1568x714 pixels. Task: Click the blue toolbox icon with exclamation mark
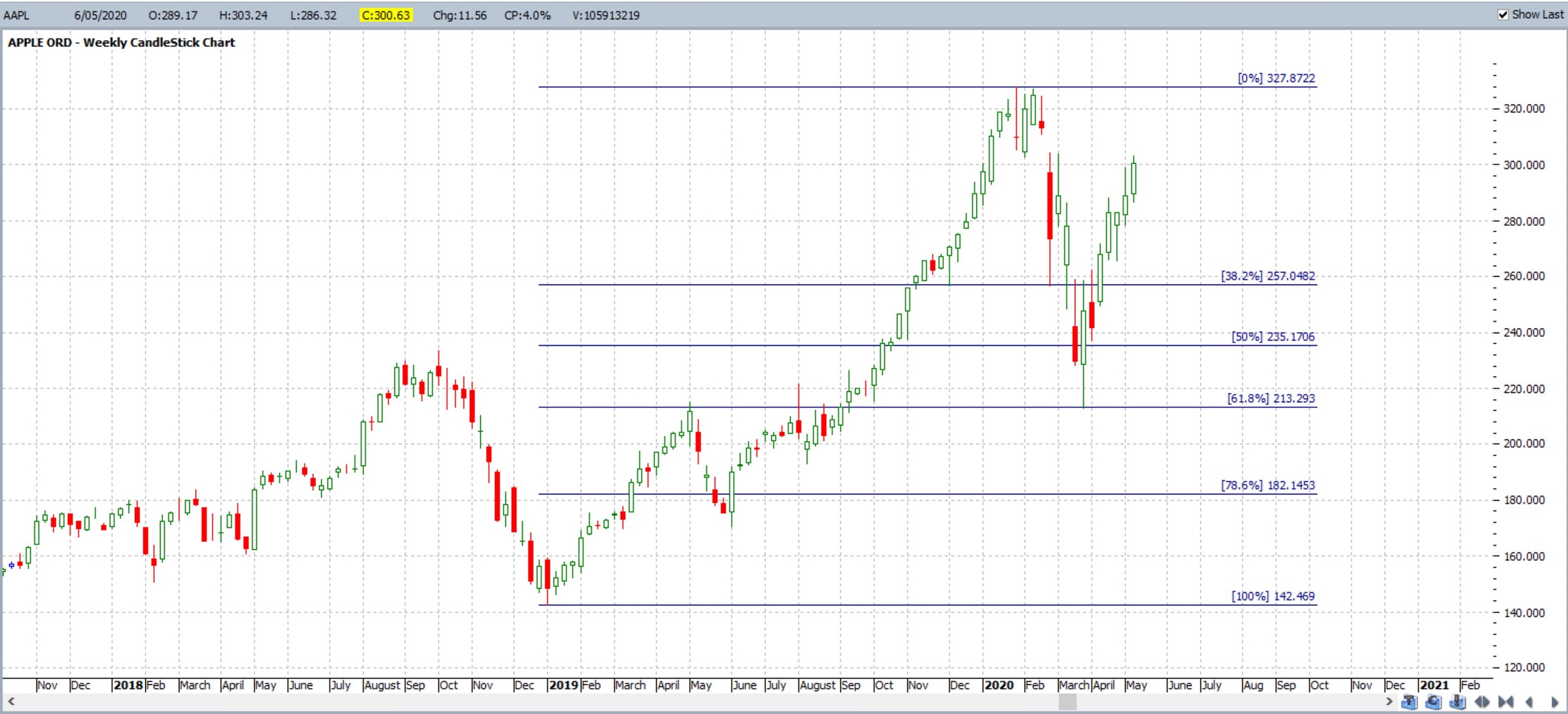point(1458,701)
